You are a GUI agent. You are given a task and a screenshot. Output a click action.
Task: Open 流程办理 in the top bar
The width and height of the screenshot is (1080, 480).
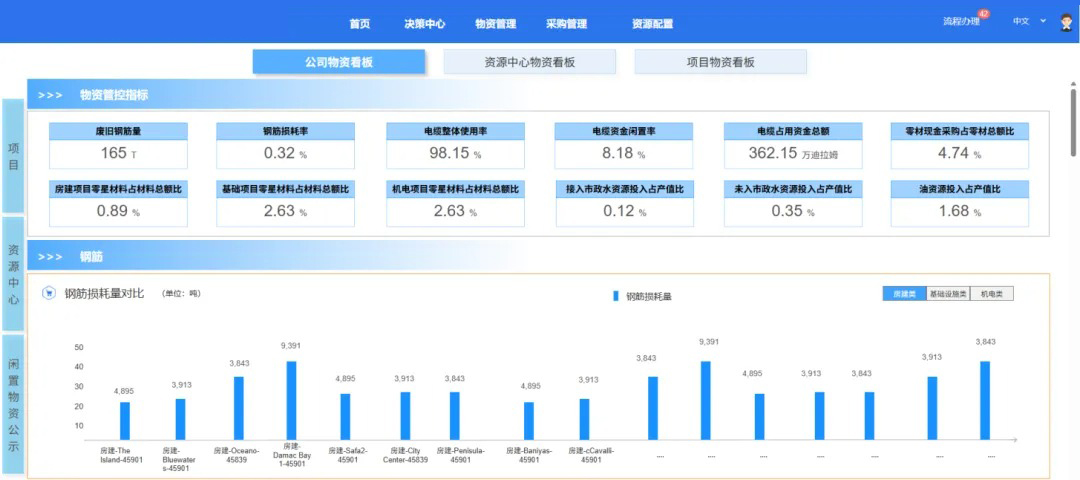coord(961,22)
